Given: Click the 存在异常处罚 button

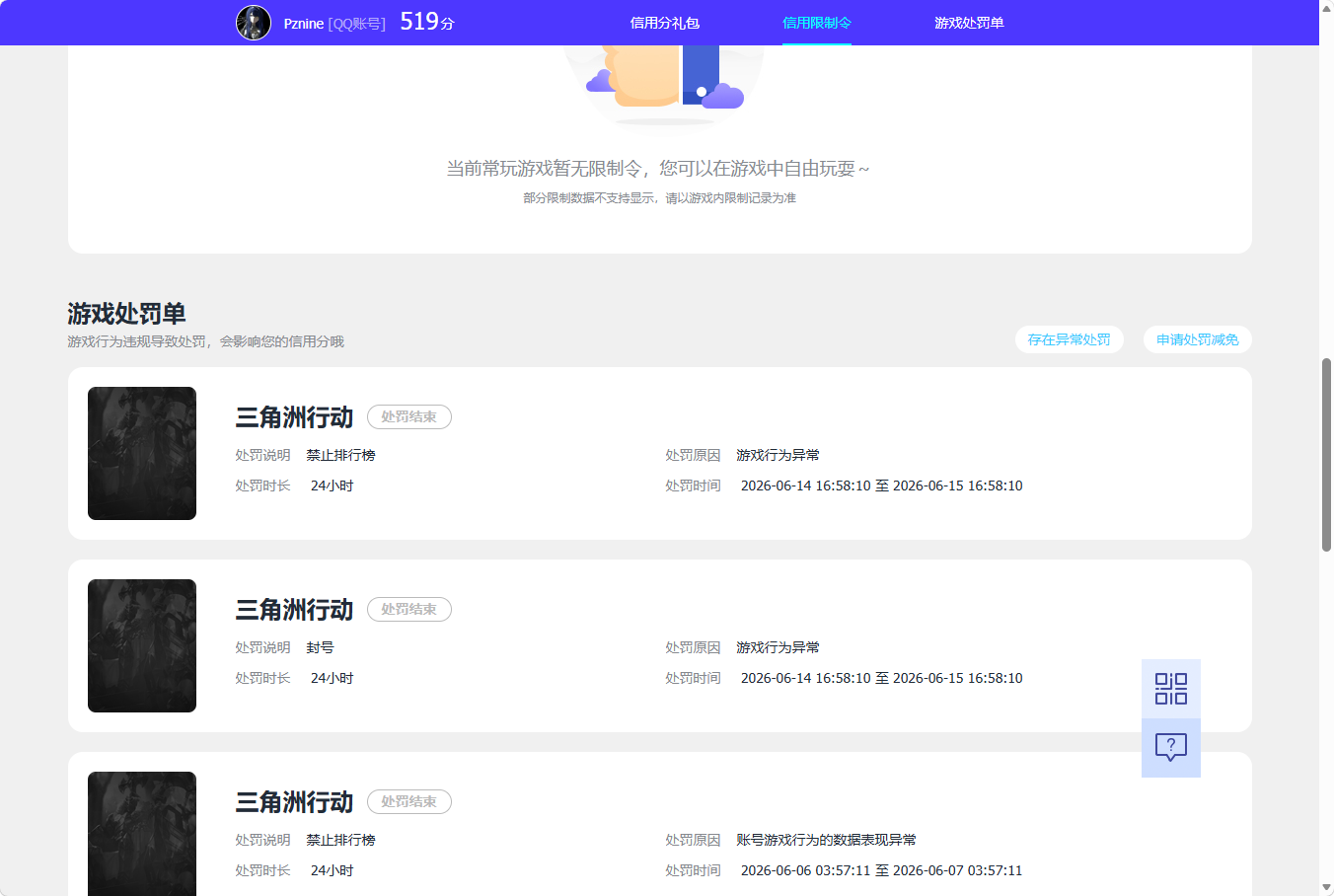Looking at the screenshot, I should coord(1070,339).
